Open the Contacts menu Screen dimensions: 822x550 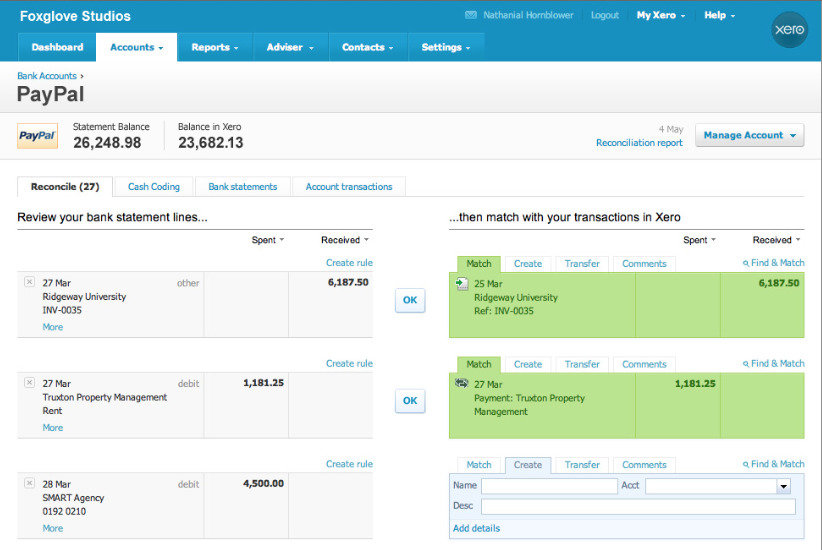pyautogui.click(x=367, y=47)
